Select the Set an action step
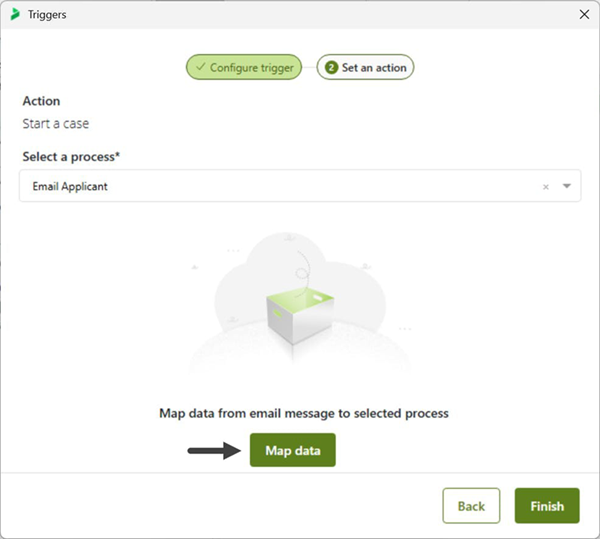The image size is (600, 539). [x=365, y=67]
